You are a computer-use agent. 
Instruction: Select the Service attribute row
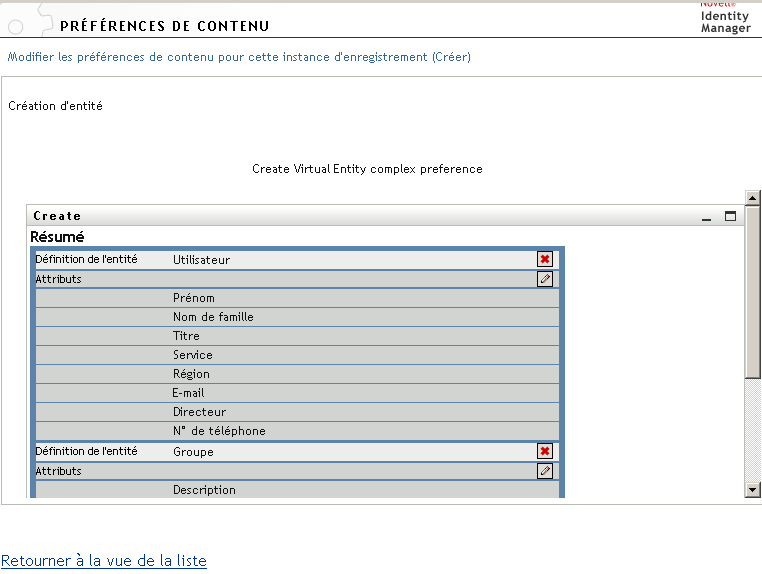[297, 355]
